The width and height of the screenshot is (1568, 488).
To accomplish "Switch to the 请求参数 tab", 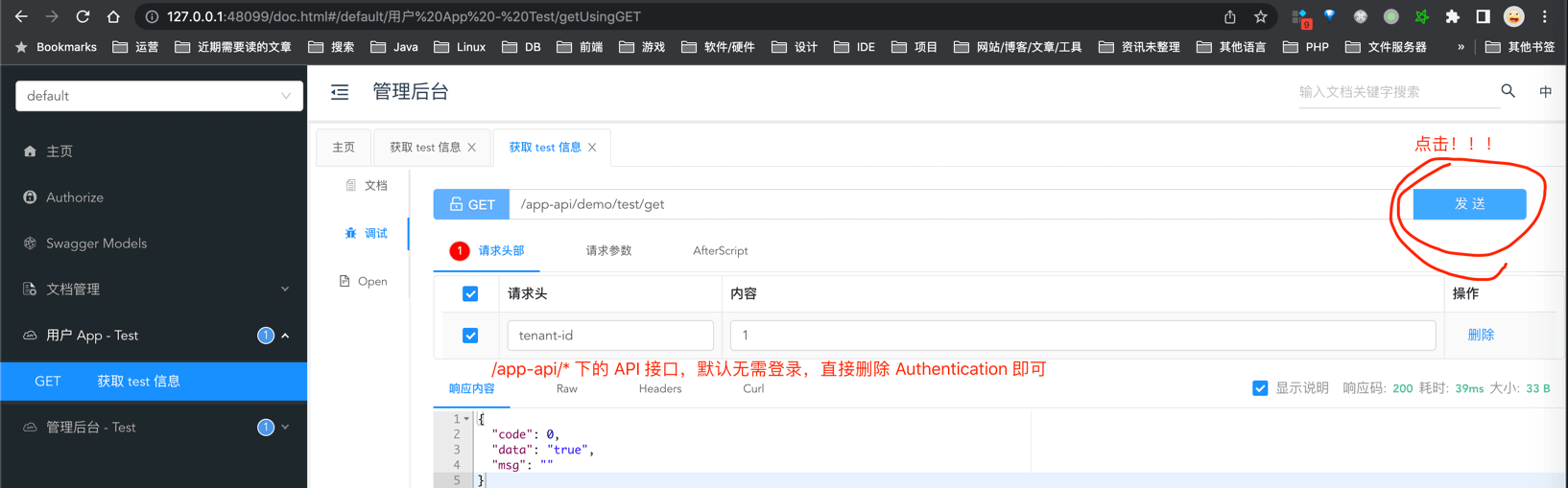I will pyautogui.click(x=608, y=251).
